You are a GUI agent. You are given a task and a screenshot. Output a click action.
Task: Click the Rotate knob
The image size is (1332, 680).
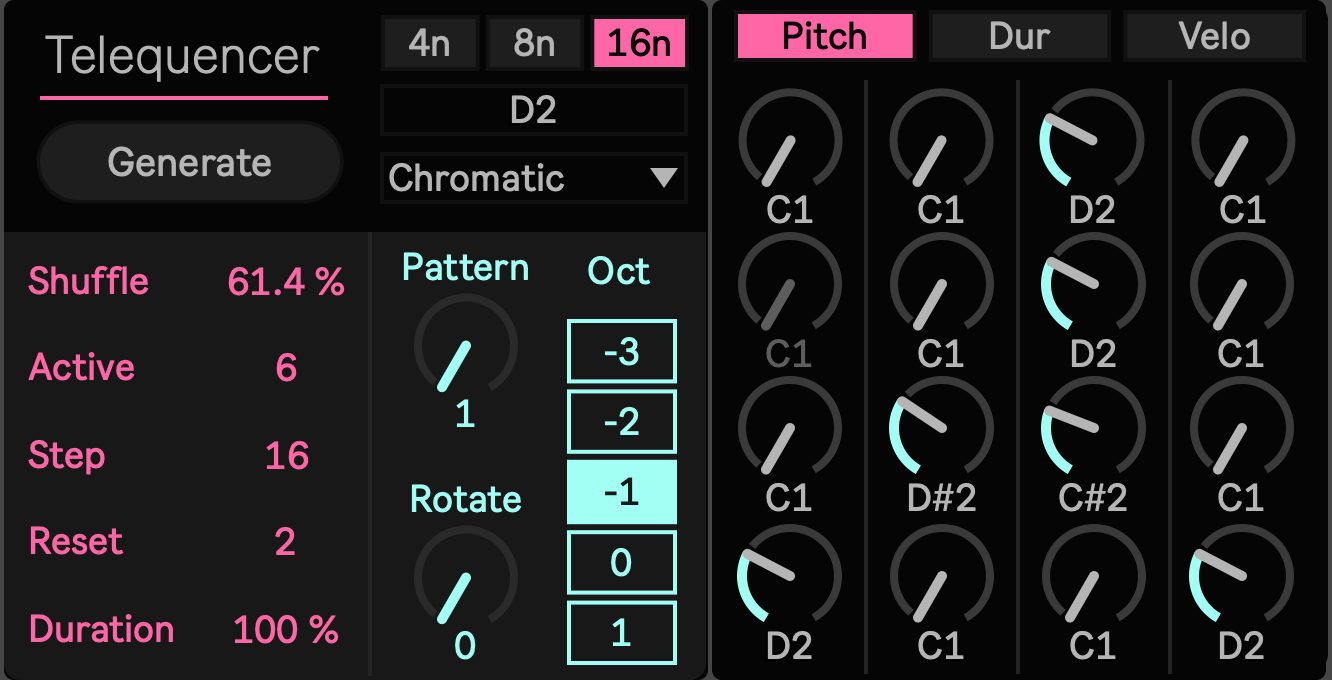465,578
